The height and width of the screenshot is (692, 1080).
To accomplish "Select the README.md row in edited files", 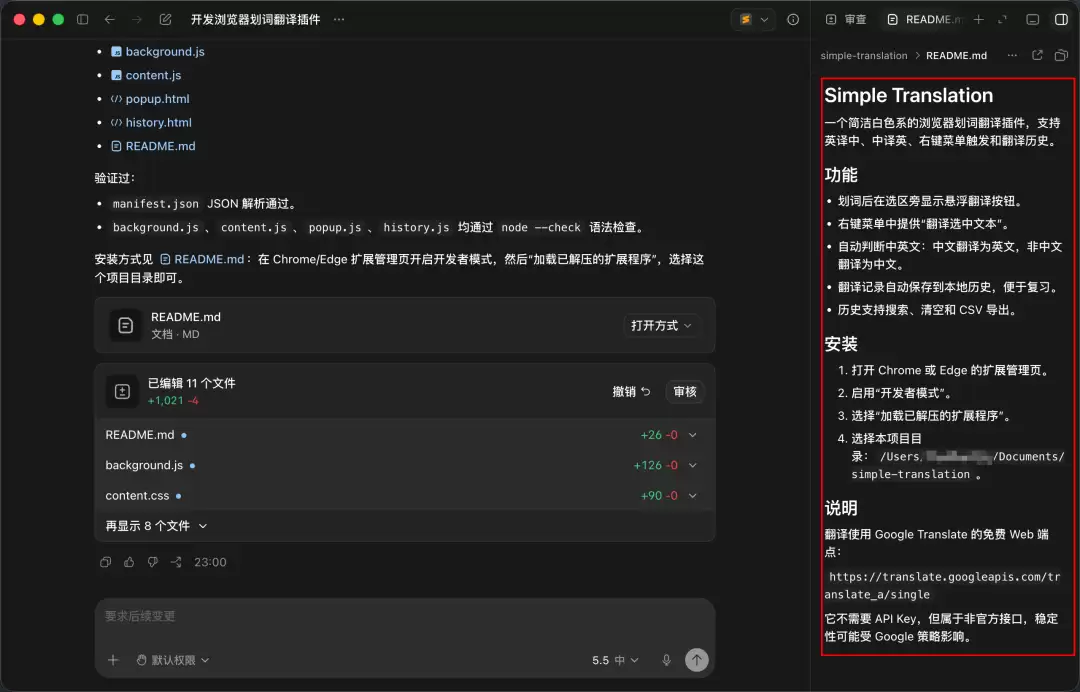I will pyautogui.click(x=404, y=435).
